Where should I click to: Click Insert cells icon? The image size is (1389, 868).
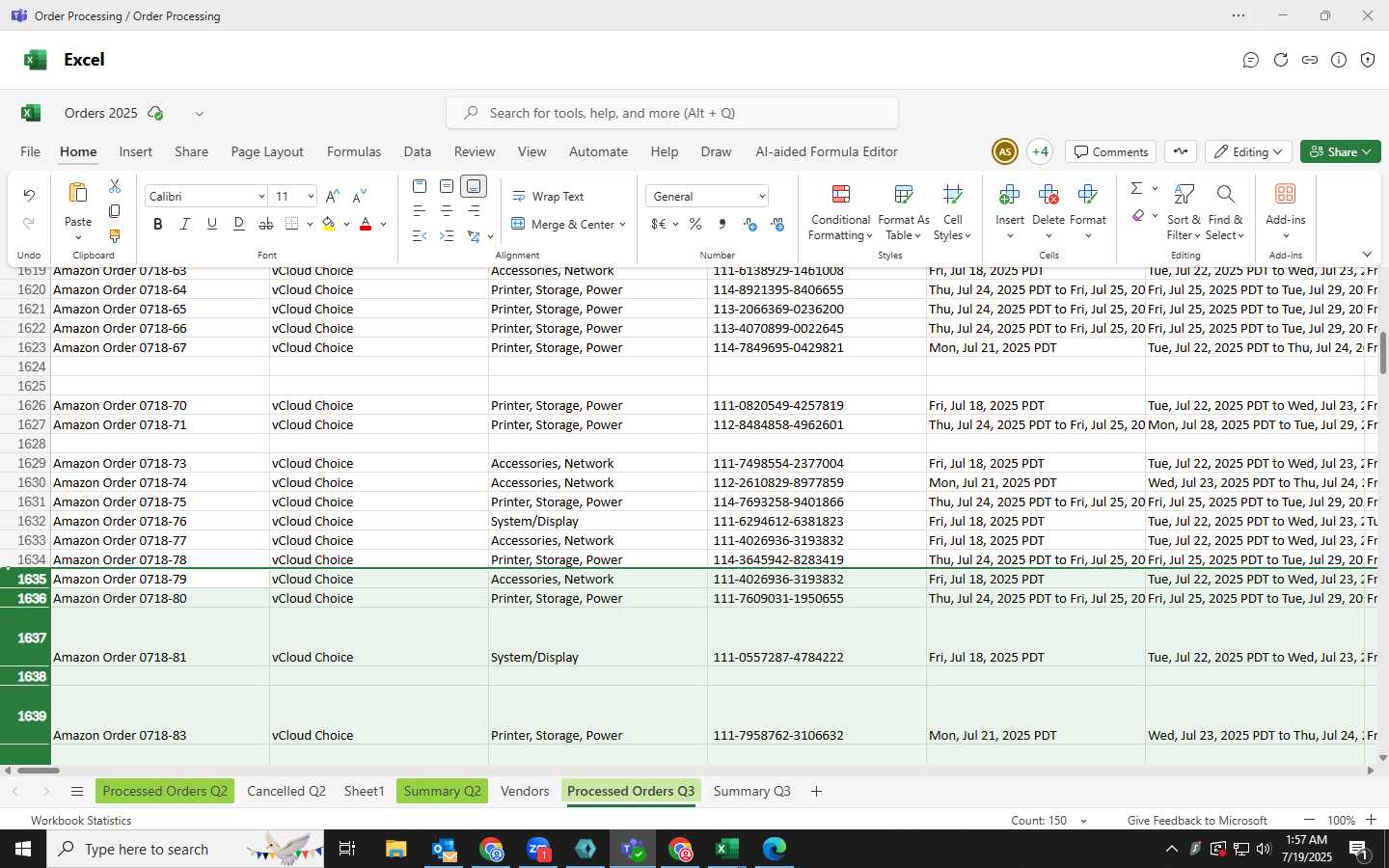tap(1010, 194)
